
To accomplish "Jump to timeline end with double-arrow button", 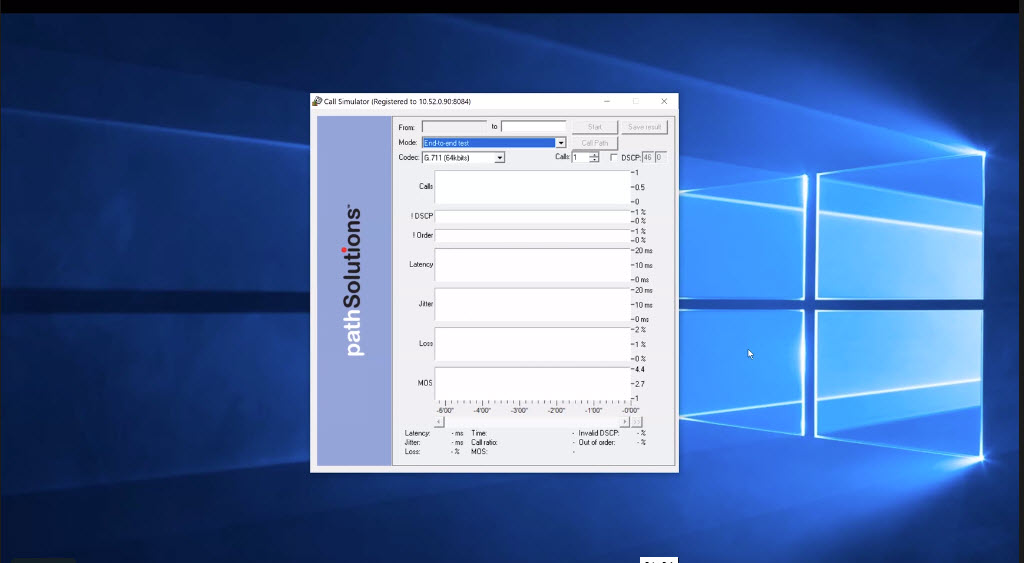I will [x=636, y=421].
